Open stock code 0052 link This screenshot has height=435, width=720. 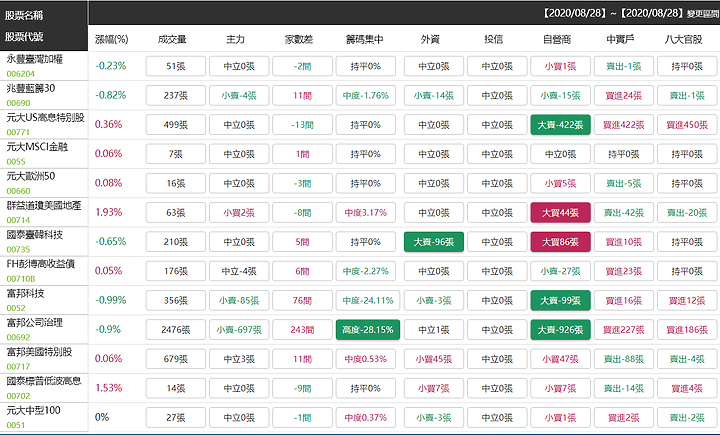click(16, 308)
